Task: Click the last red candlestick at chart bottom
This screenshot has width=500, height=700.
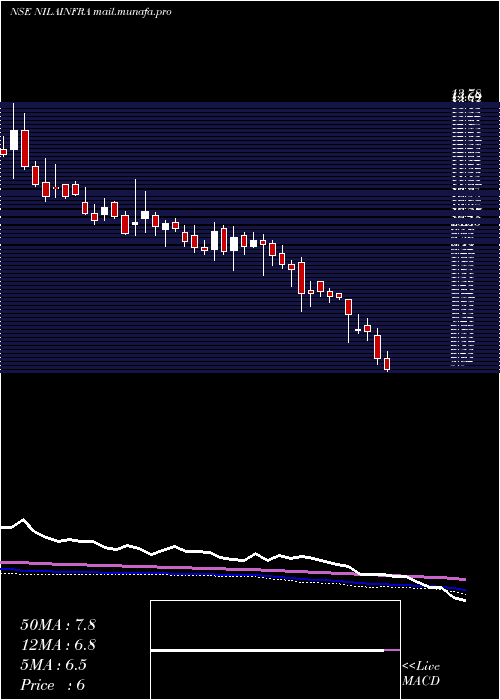Action: pyautogui.click(x=387, y=363)
